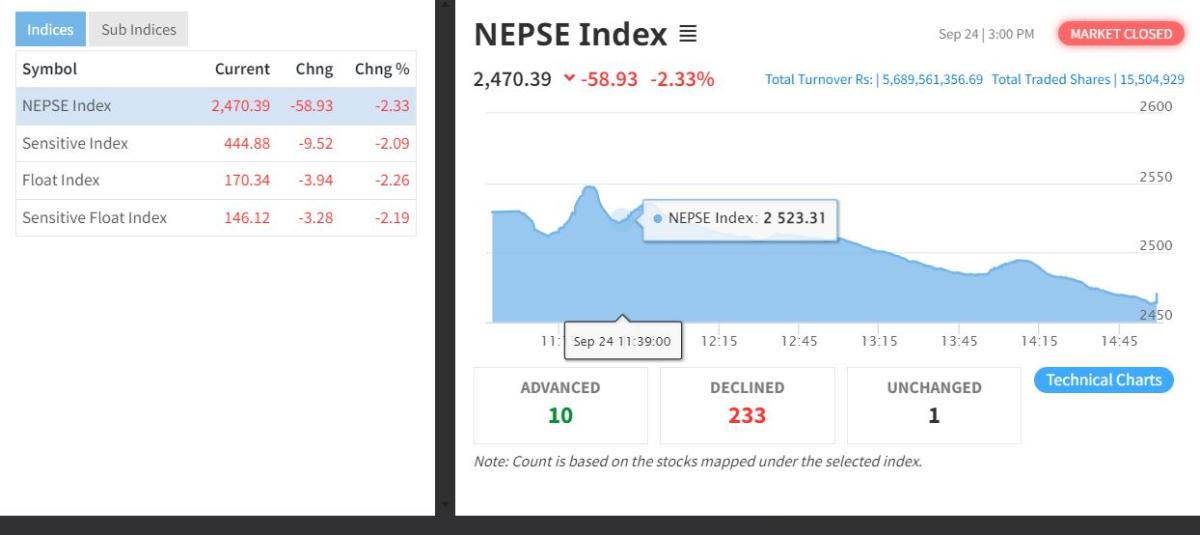Screen dimensions: 1200x535
Task: Click the Total Turnover Rs link
Action: pos(873,79)
